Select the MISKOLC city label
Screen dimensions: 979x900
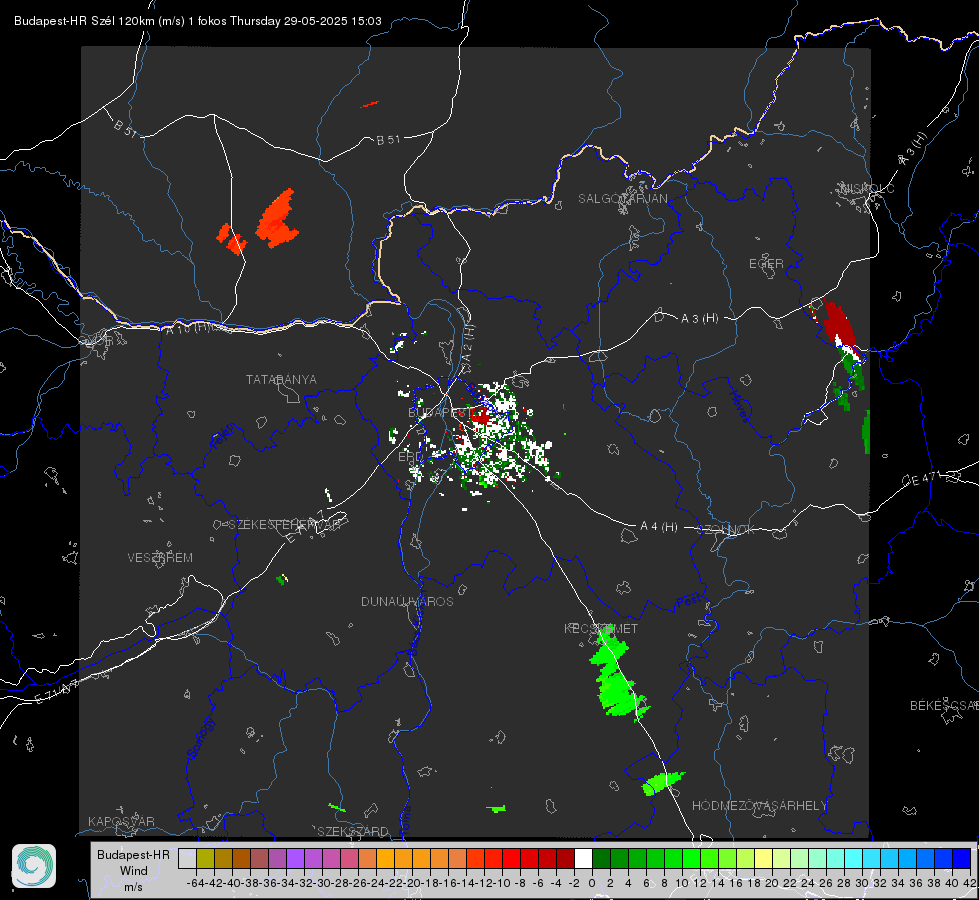tap(867, 189)
